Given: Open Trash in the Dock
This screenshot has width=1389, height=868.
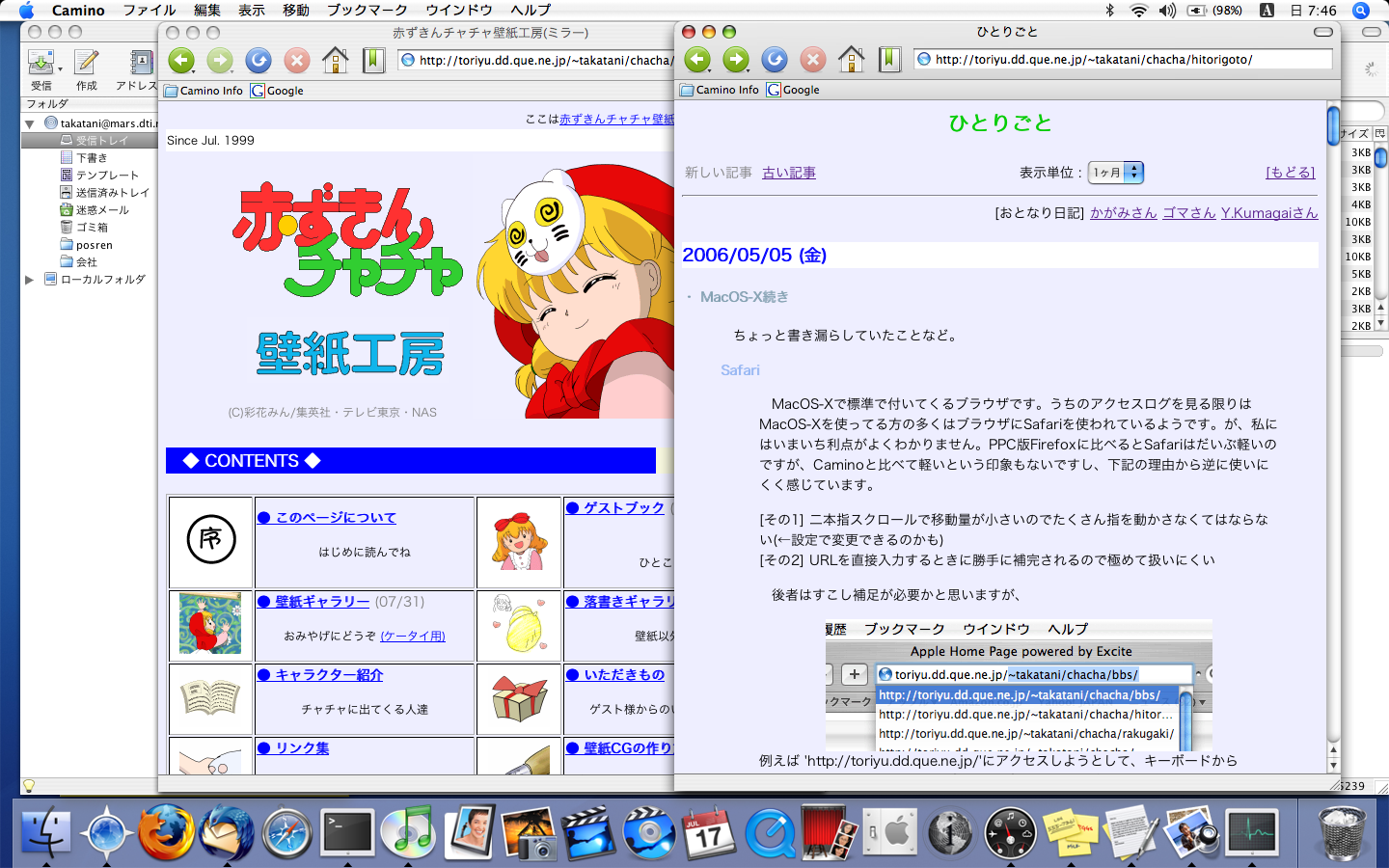Looking at the screenshot, I should click(1343, 831).
